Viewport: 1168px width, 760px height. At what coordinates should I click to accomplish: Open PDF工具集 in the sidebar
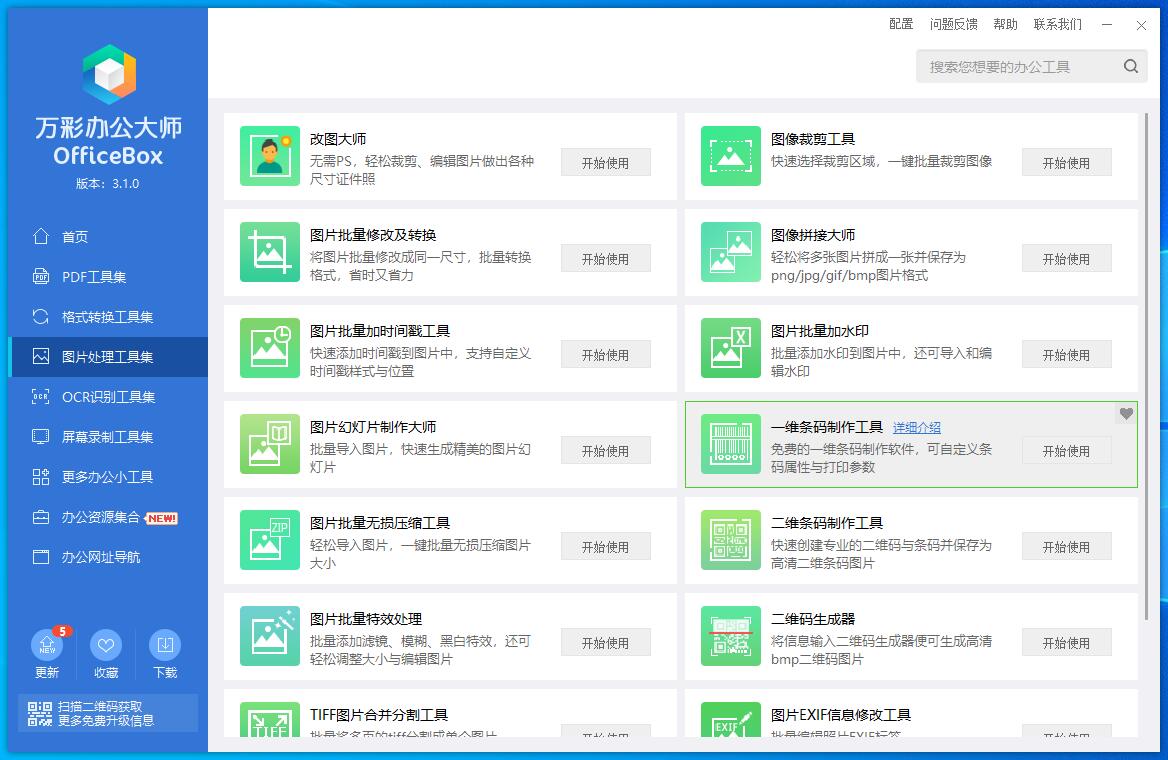click(108, 277)
